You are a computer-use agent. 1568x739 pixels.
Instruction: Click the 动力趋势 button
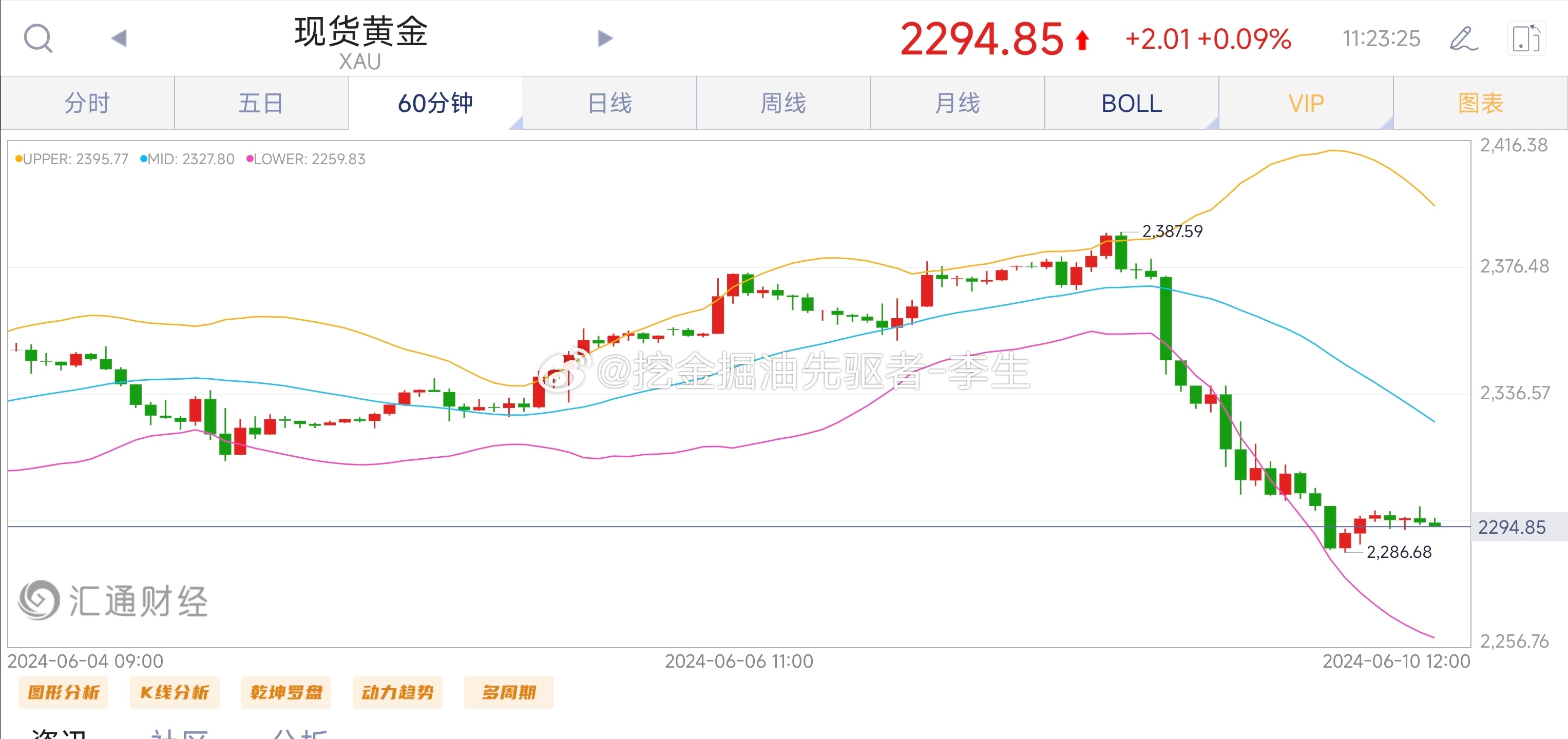(x=397, y=692)
